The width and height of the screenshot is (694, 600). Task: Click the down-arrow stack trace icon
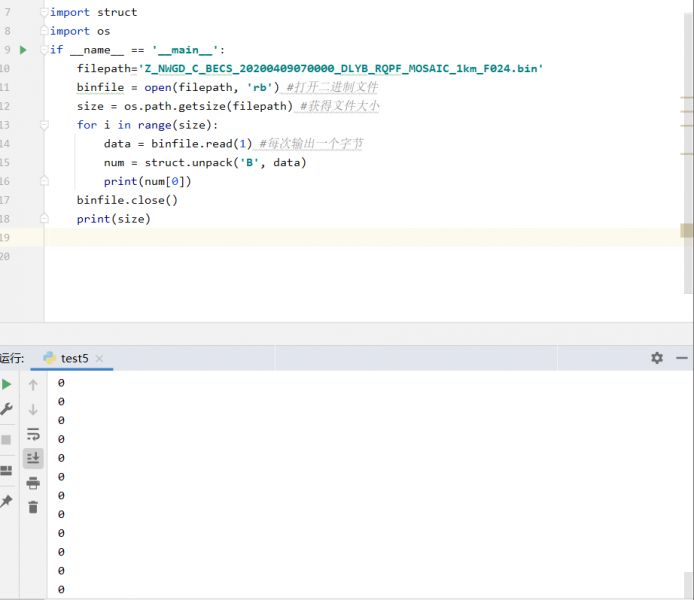pyautogui.click(x=33, y=409)
